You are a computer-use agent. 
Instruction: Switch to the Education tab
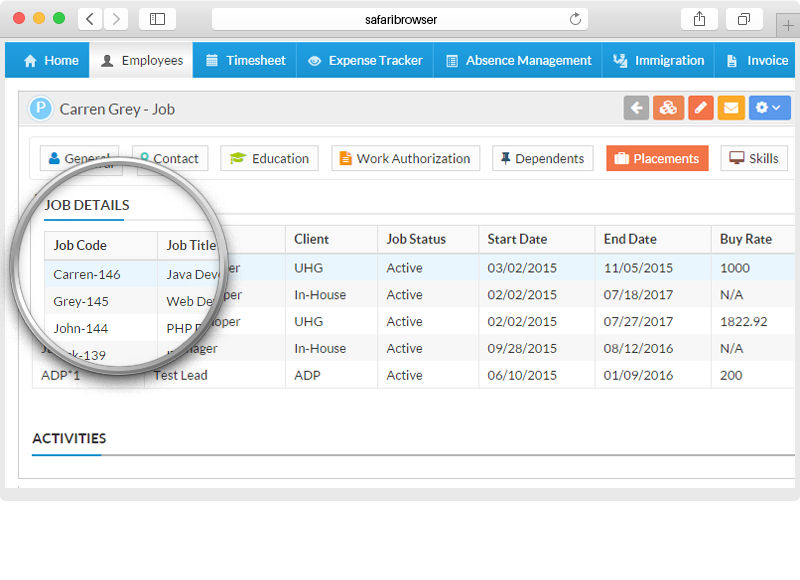(x=269, y=159)
